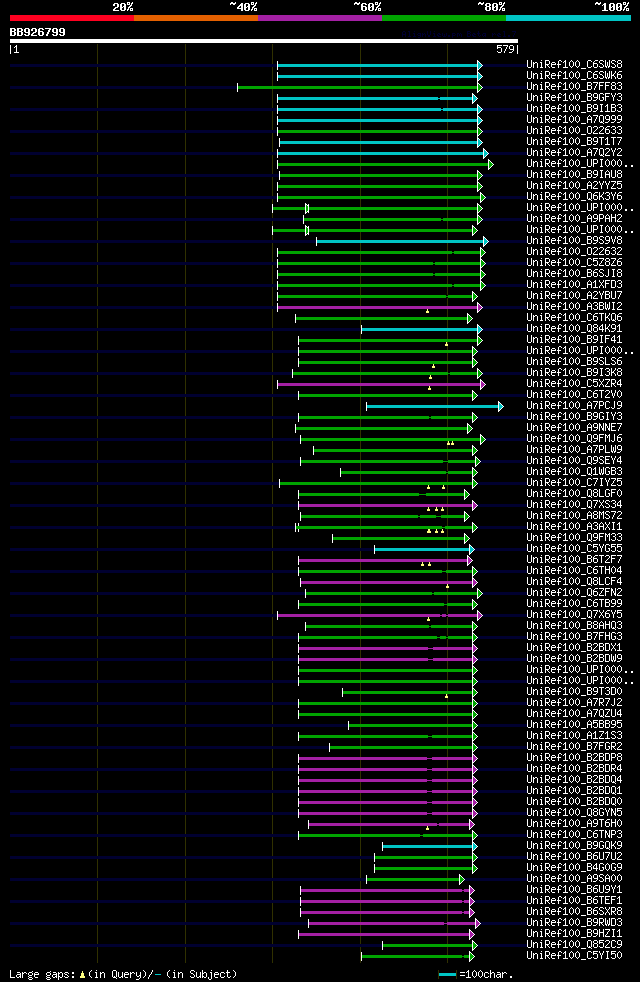The image size is (640, 982).
Task: Click the short cyan bar for Q84K91
Action: pos(421,329)
